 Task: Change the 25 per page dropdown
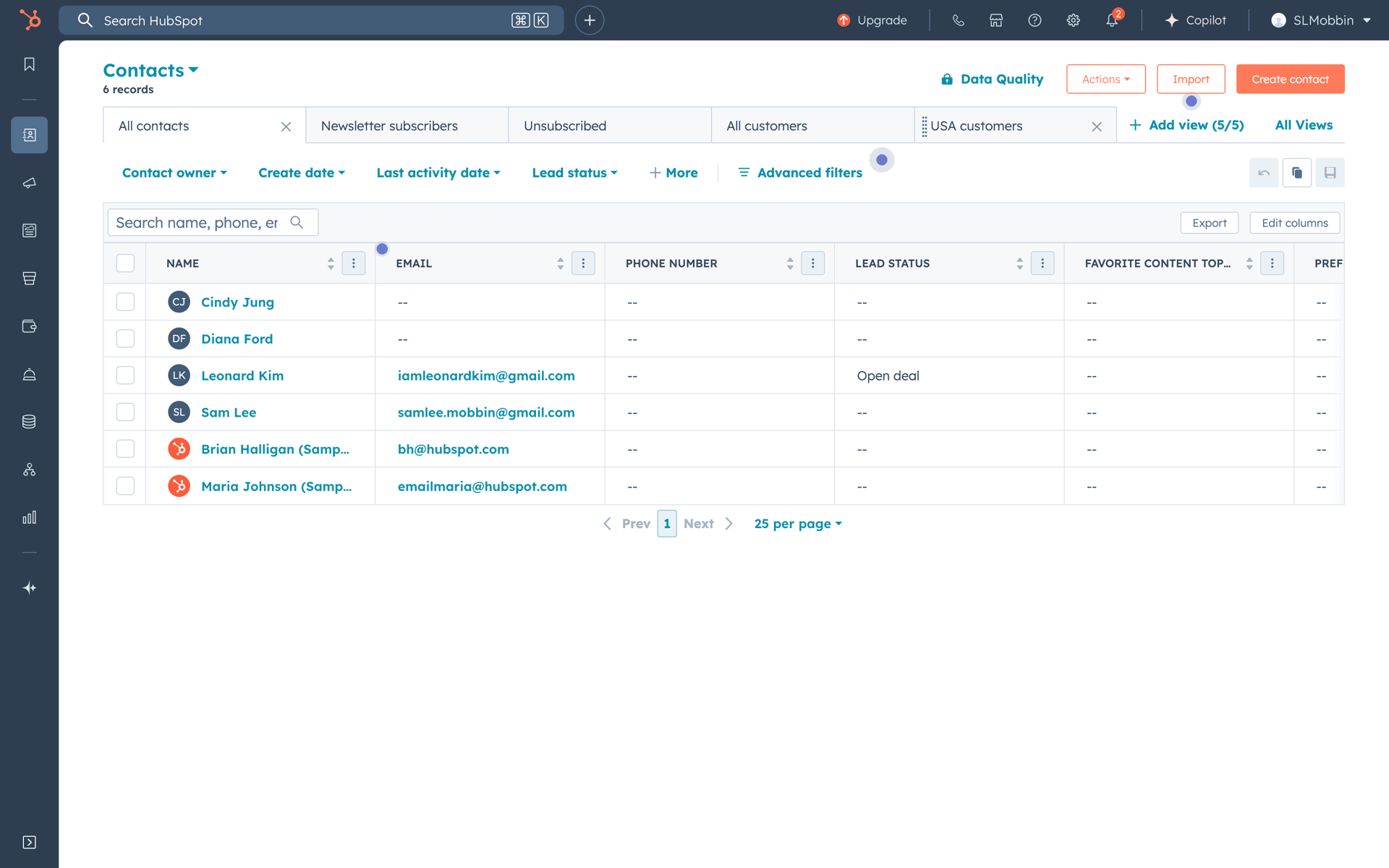pyautogui.click(x=798, y=524)
